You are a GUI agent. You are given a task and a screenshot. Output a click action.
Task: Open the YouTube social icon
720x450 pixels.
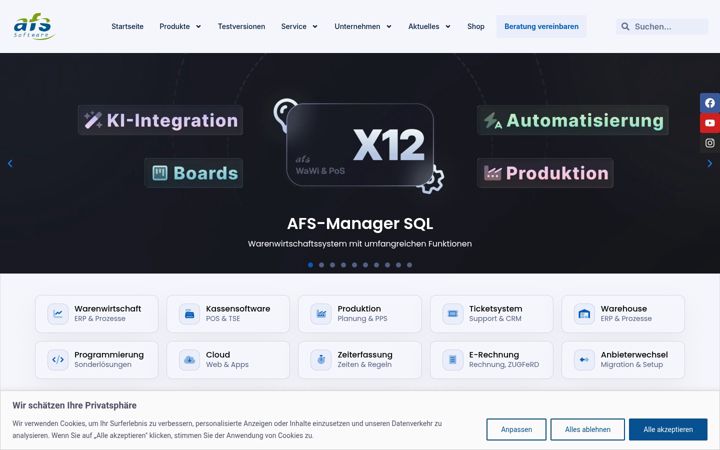pos(709,123)
